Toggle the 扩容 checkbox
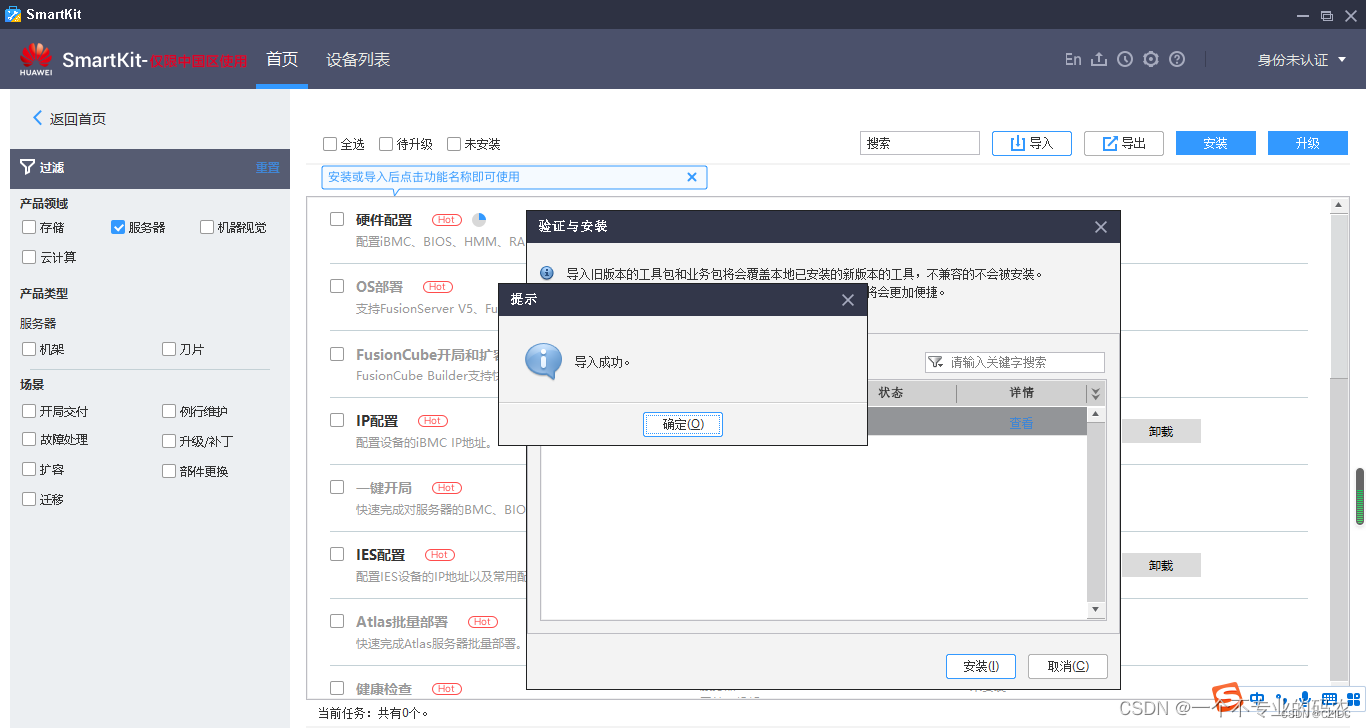The width and height of the screenshot is (1366, 728). (29, 469)
